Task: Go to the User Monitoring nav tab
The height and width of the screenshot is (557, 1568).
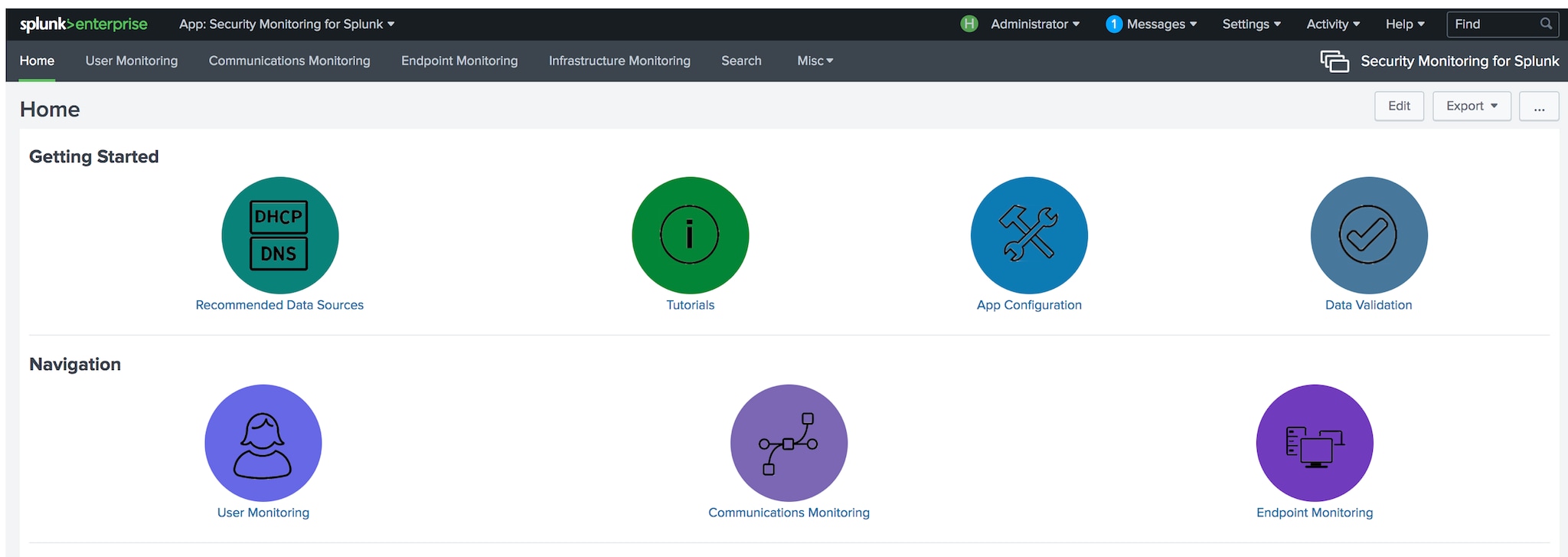Action: (x=132, y=61)
